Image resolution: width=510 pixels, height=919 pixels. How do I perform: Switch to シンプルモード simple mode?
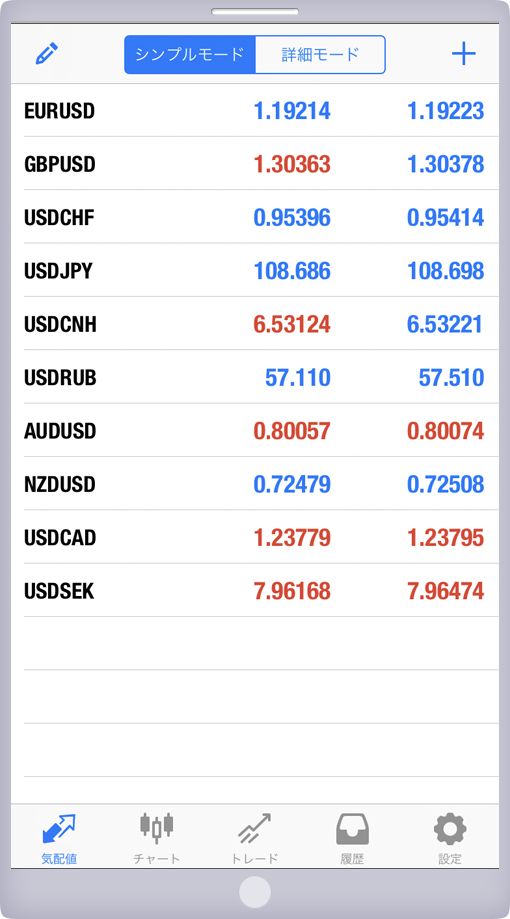pos(189,55)
